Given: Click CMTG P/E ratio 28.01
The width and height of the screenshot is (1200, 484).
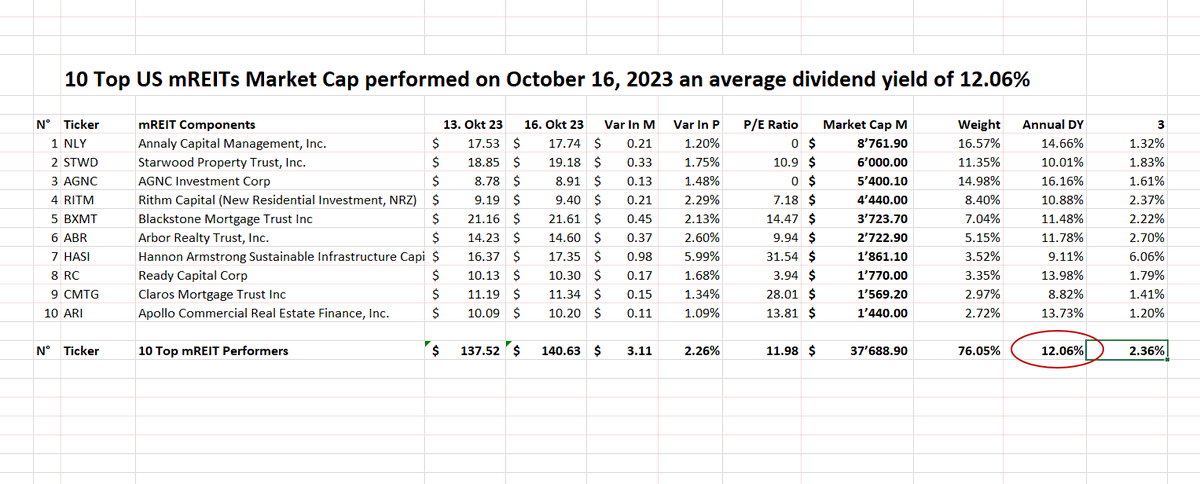Looking at the screenshot, I should pyautogui.click(x=782, y=295).
